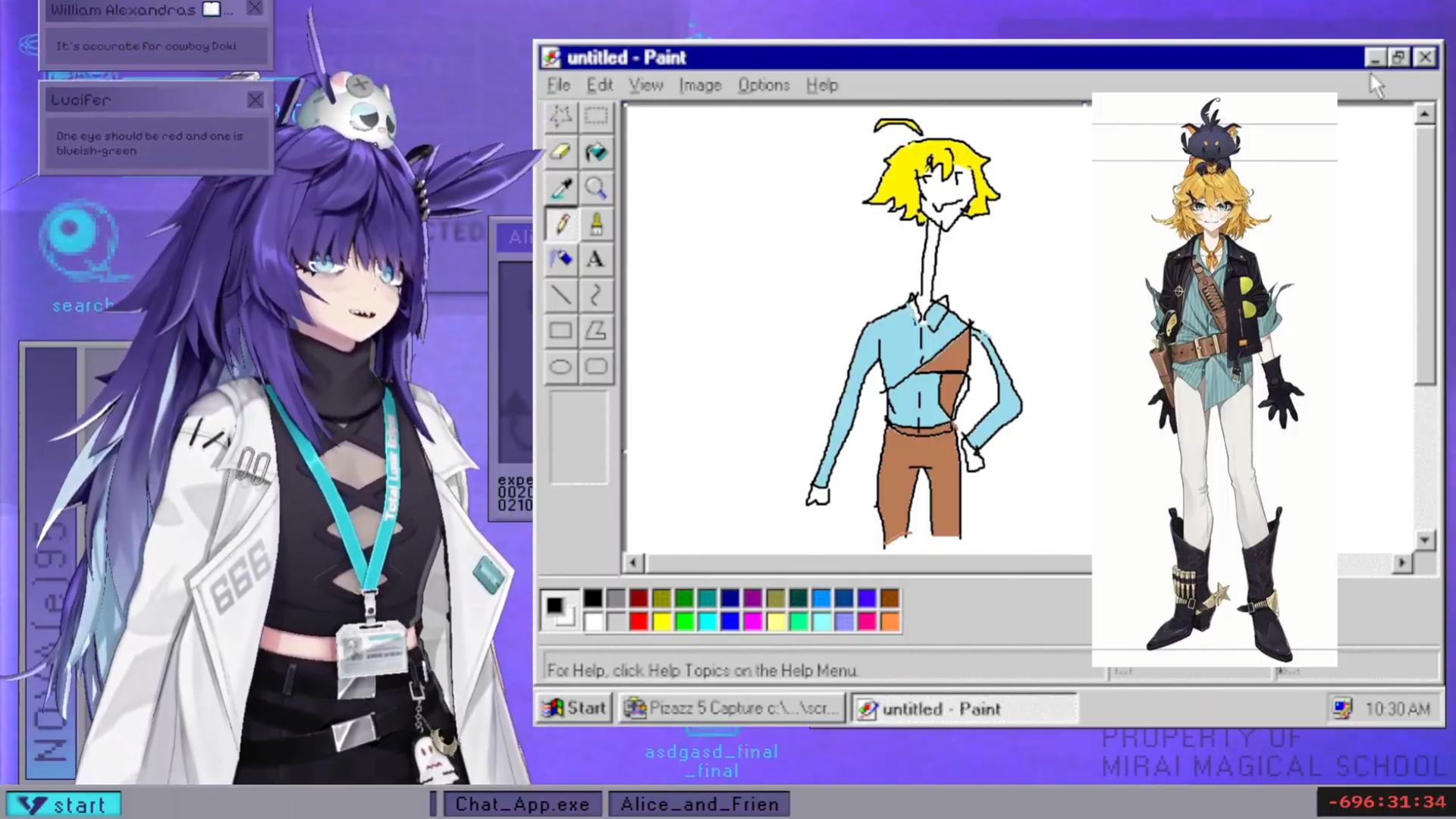The image size is (1456, 819).
Task: Select the Text tool (A icon)
Action: (x=596, y=259)
